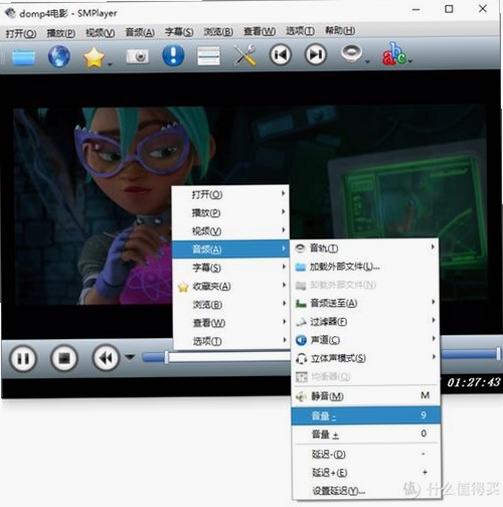Open 播放(P) in the menu bar

[x=61, y=33]
